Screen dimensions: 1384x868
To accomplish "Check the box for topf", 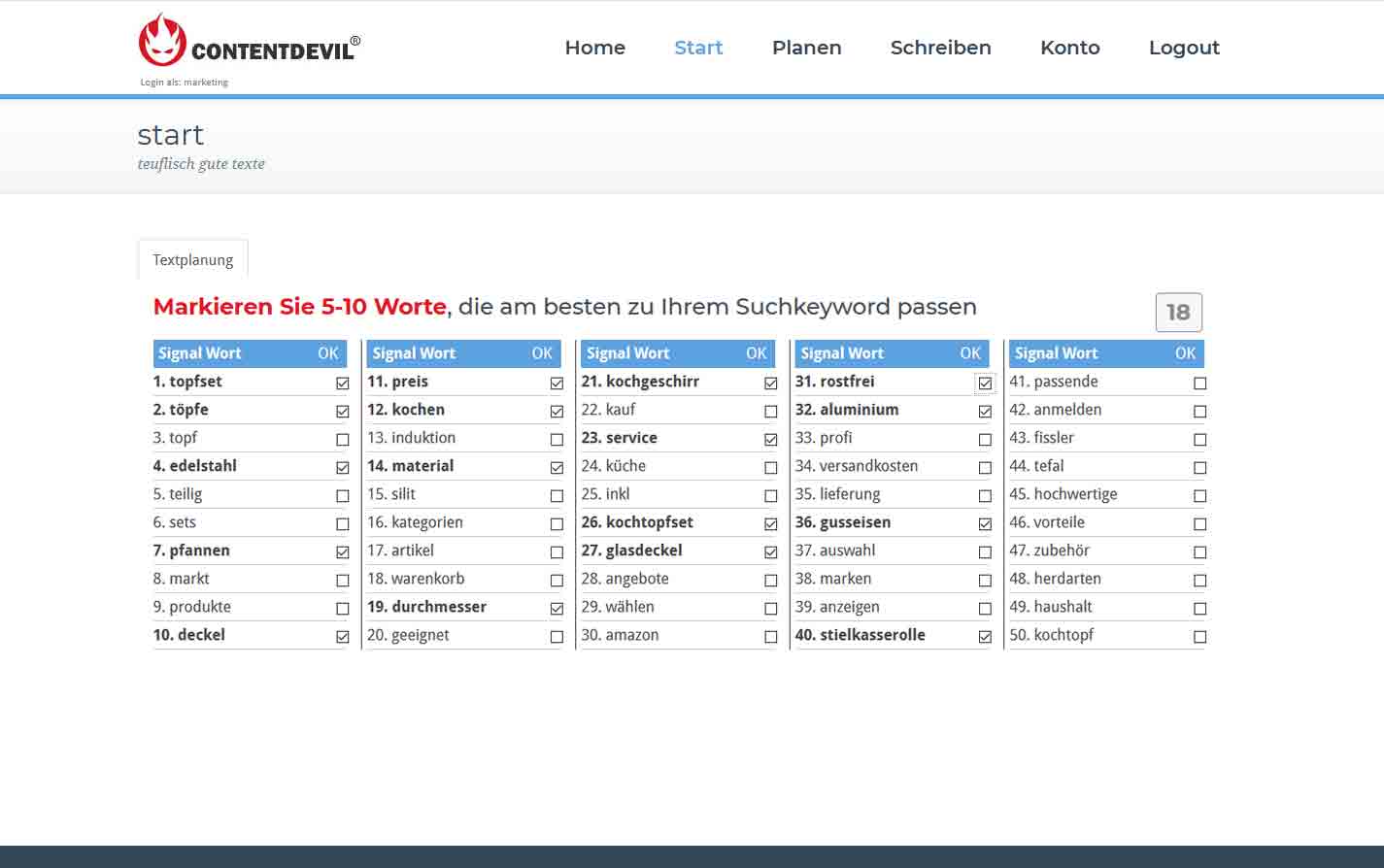I will tap(343, 440).
